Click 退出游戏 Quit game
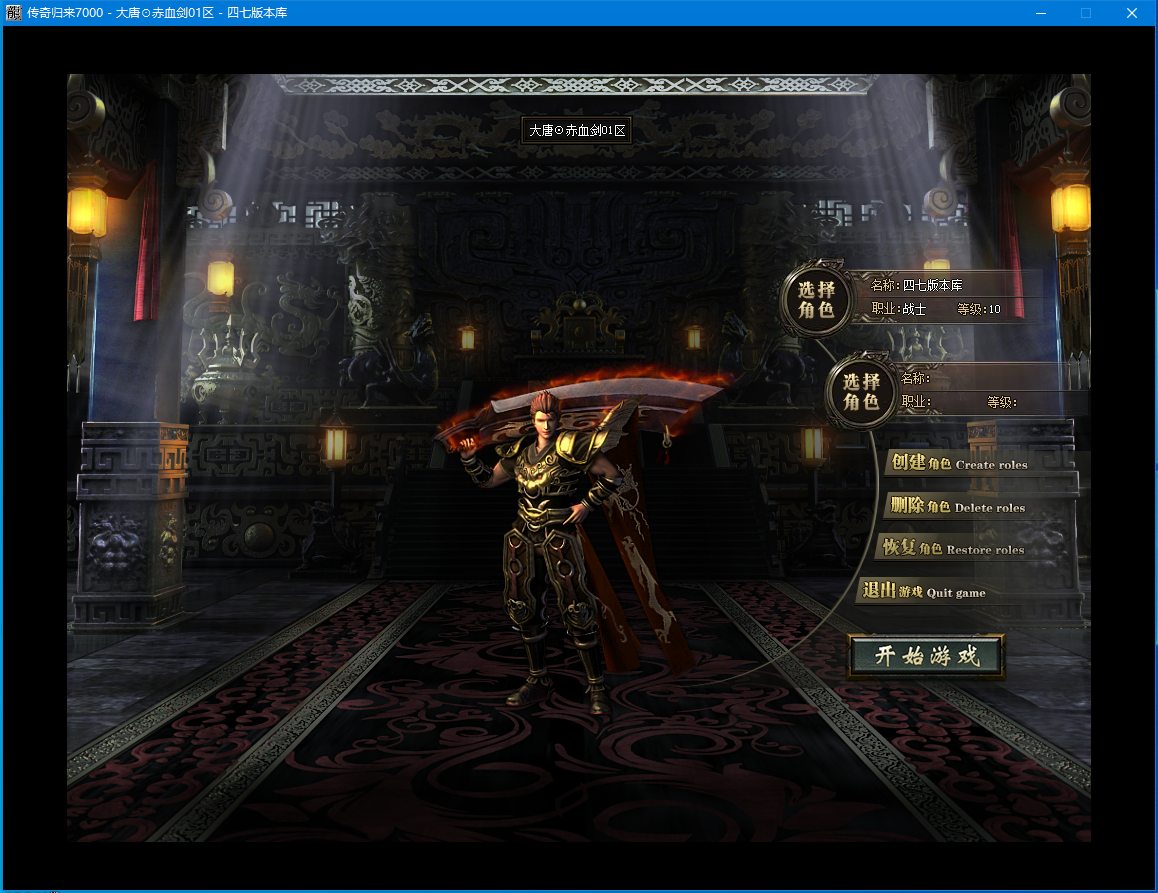This screenshot has width=1158, height=893. pos(924,591)
